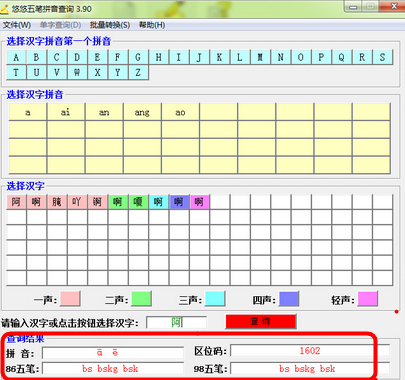This screenshot has width=405, height=380.
Task: Open the 帮助(H) menu
Action: (152, 25)
